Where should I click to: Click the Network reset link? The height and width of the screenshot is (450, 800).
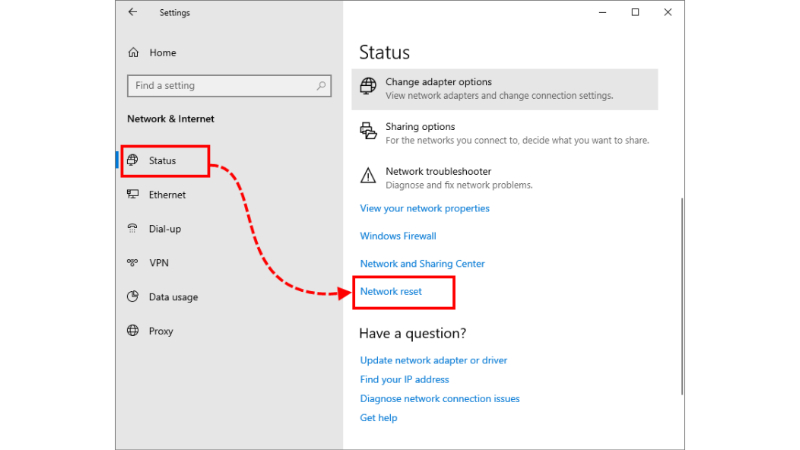coord(391,291)
